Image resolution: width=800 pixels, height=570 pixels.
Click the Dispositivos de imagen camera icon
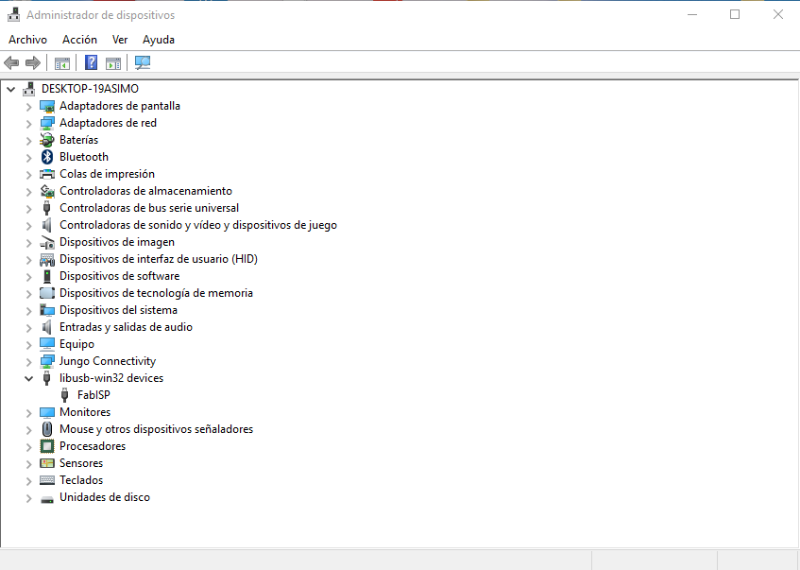47,242
